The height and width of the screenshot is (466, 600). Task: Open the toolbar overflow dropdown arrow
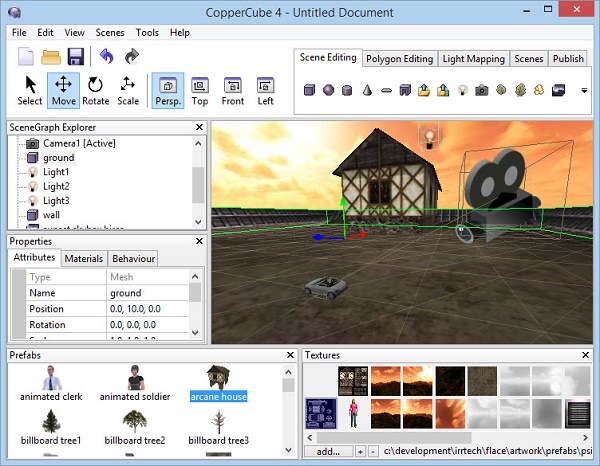point(584,91)
